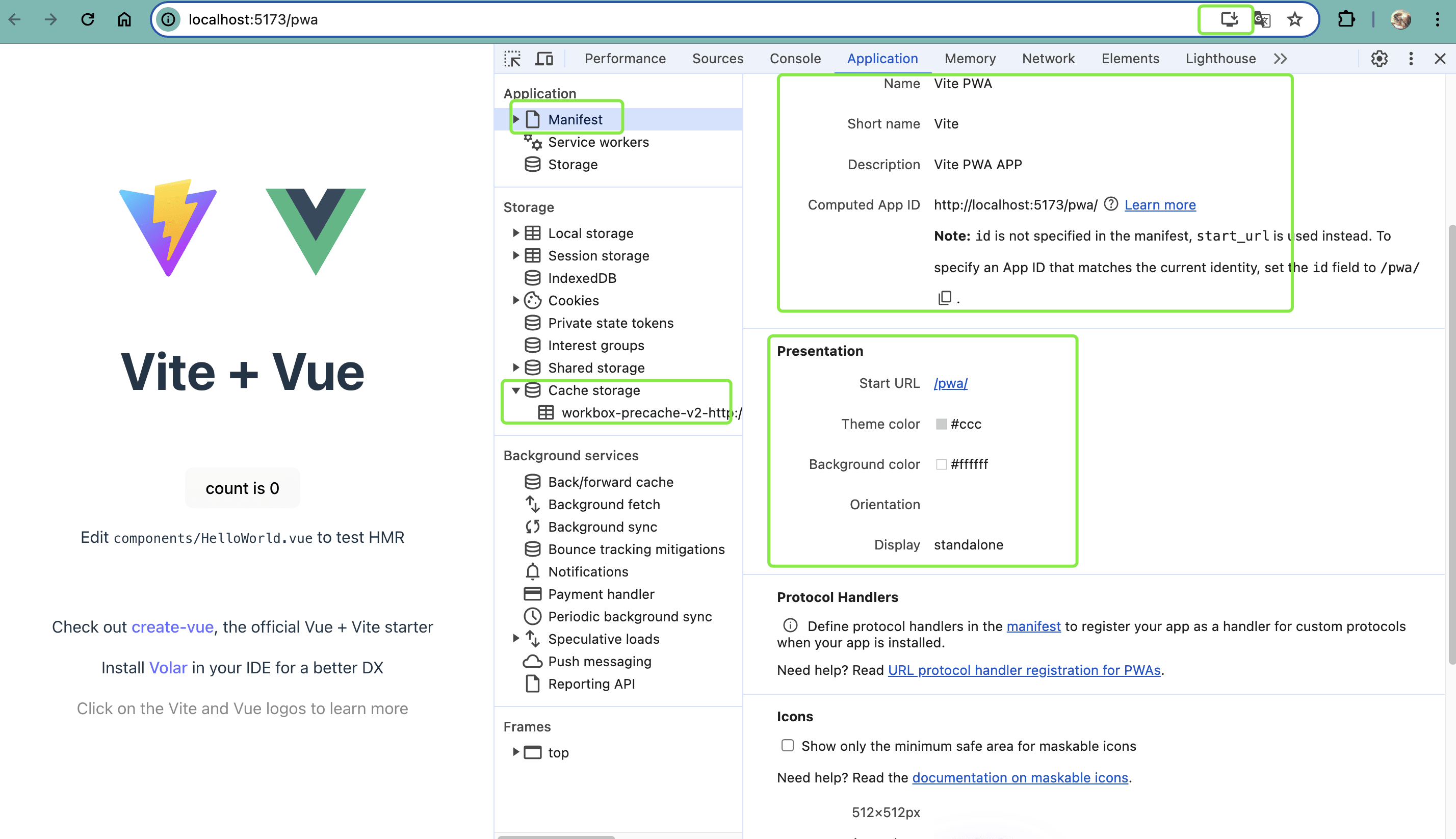The image size is (1456, 839).
Task: Open Chrome three-dot menu
Action: coord(1438,19)
